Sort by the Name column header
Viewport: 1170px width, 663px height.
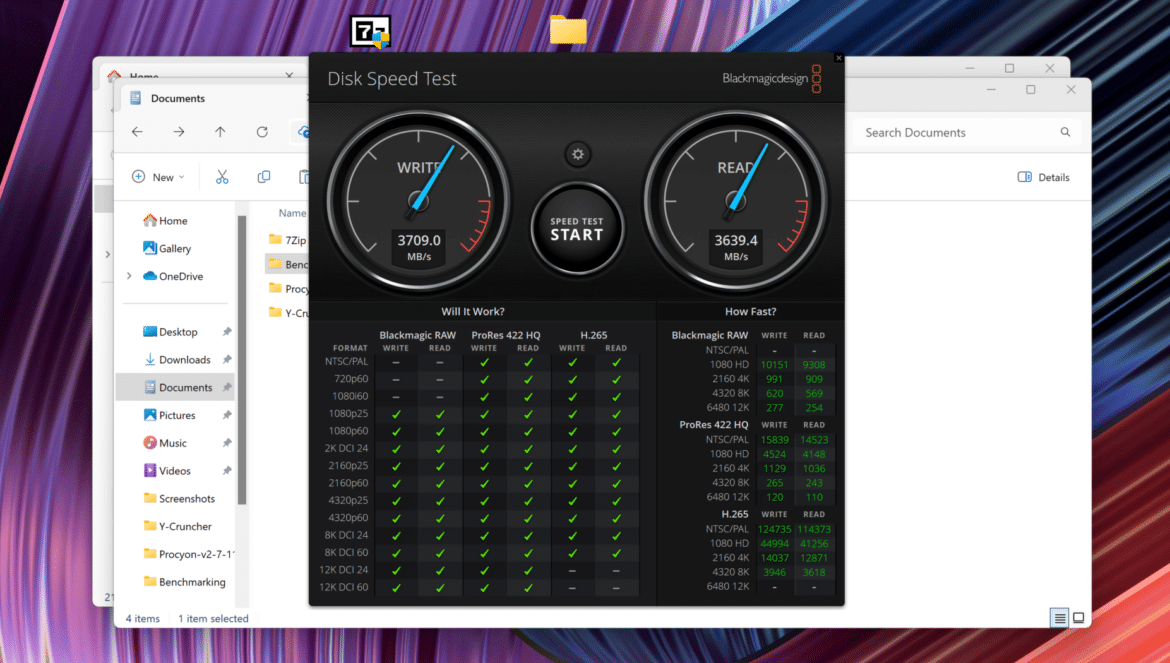click(x=292, y=213)
